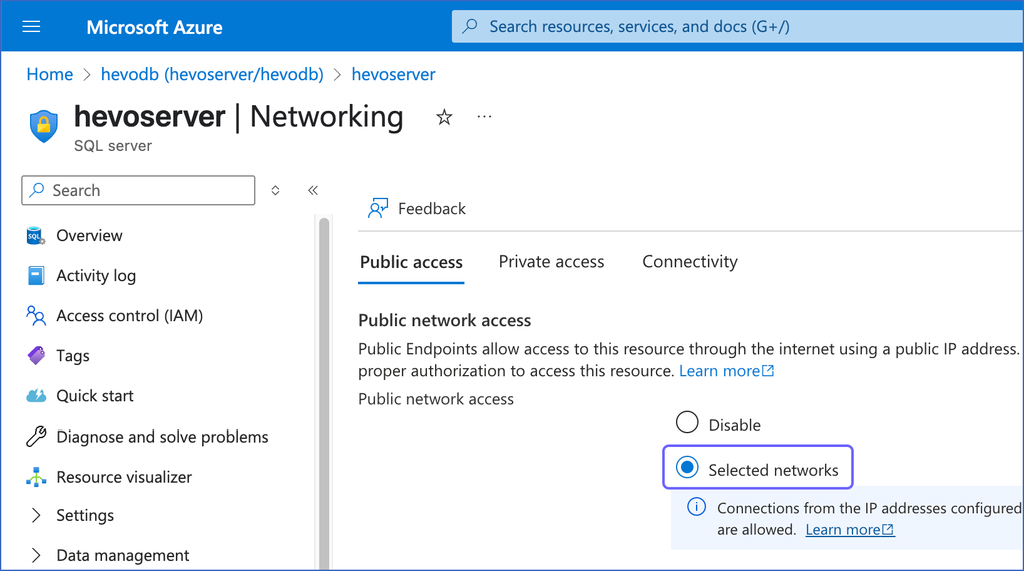Click the sidebar vertical scrollbar
The height and width of the screenshot is (571, 1024).
tap(324, 395)
